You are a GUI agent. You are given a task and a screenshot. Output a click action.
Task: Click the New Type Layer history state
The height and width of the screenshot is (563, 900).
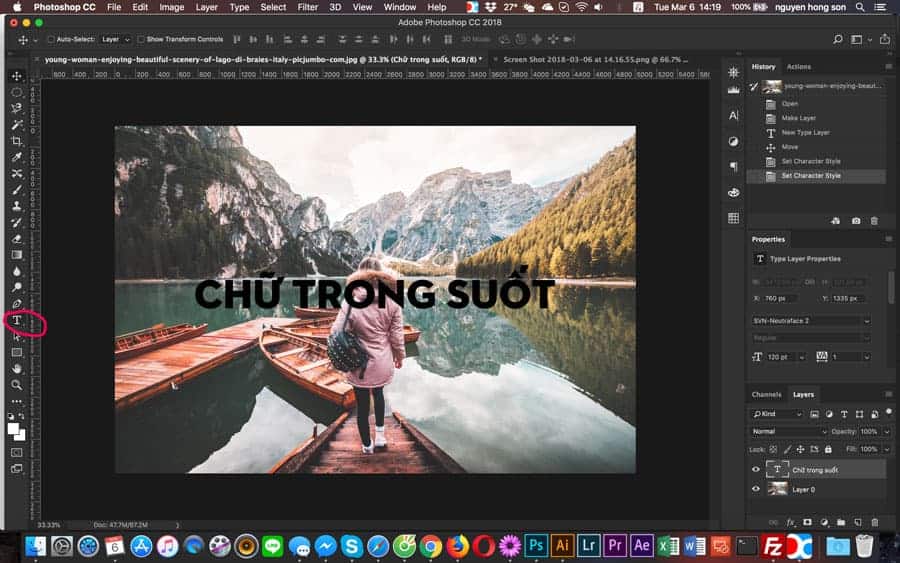[805, 132]
